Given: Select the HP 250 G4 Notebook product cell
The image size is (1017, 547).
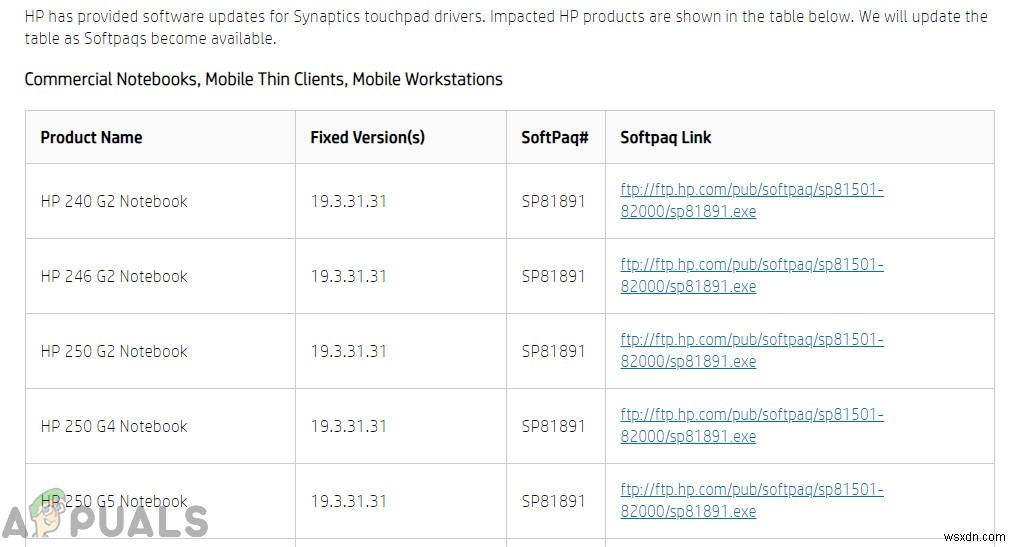Looking at the screenshot, I should (114, 426).
